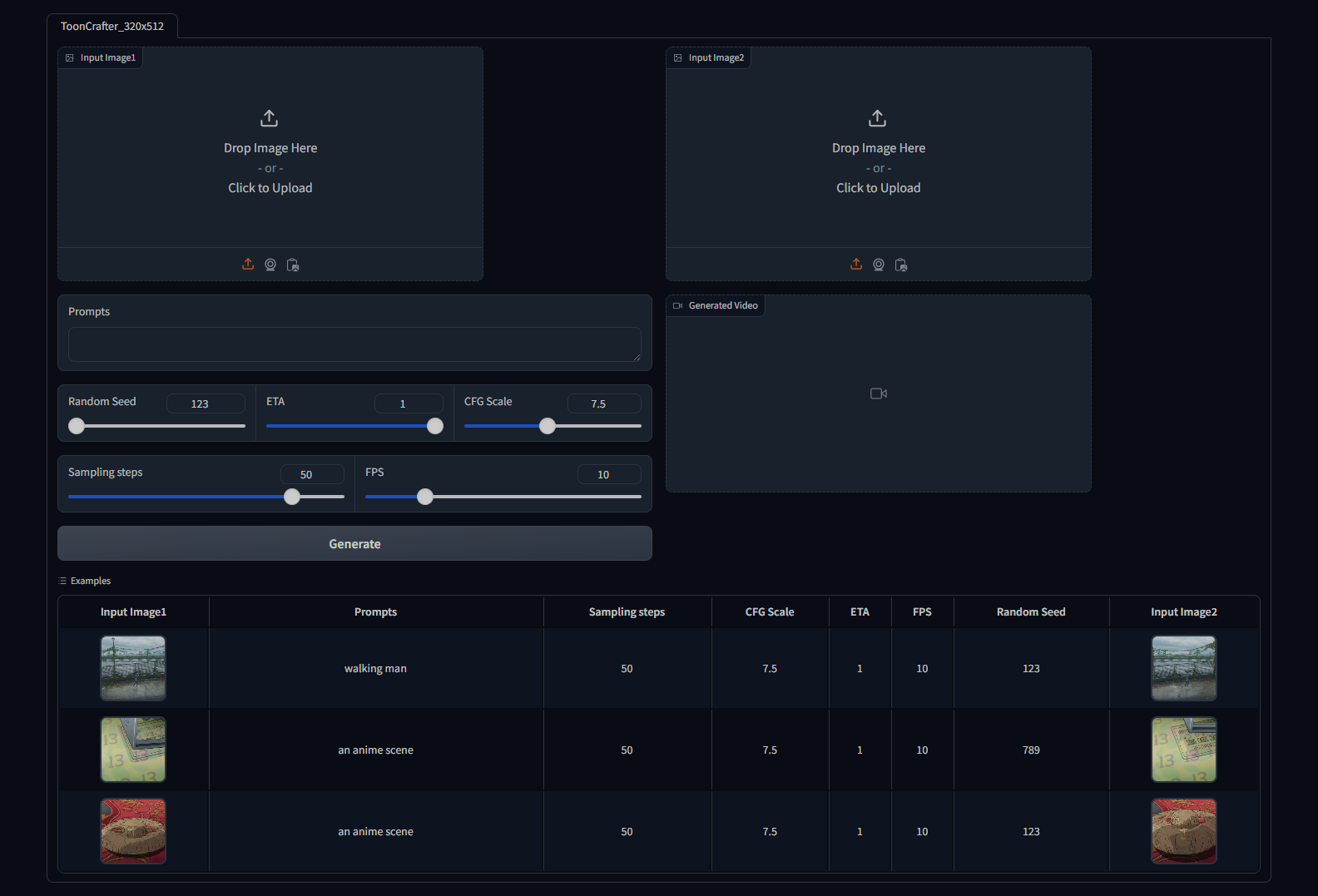Click the Generated Video label tag

point(716,305)
